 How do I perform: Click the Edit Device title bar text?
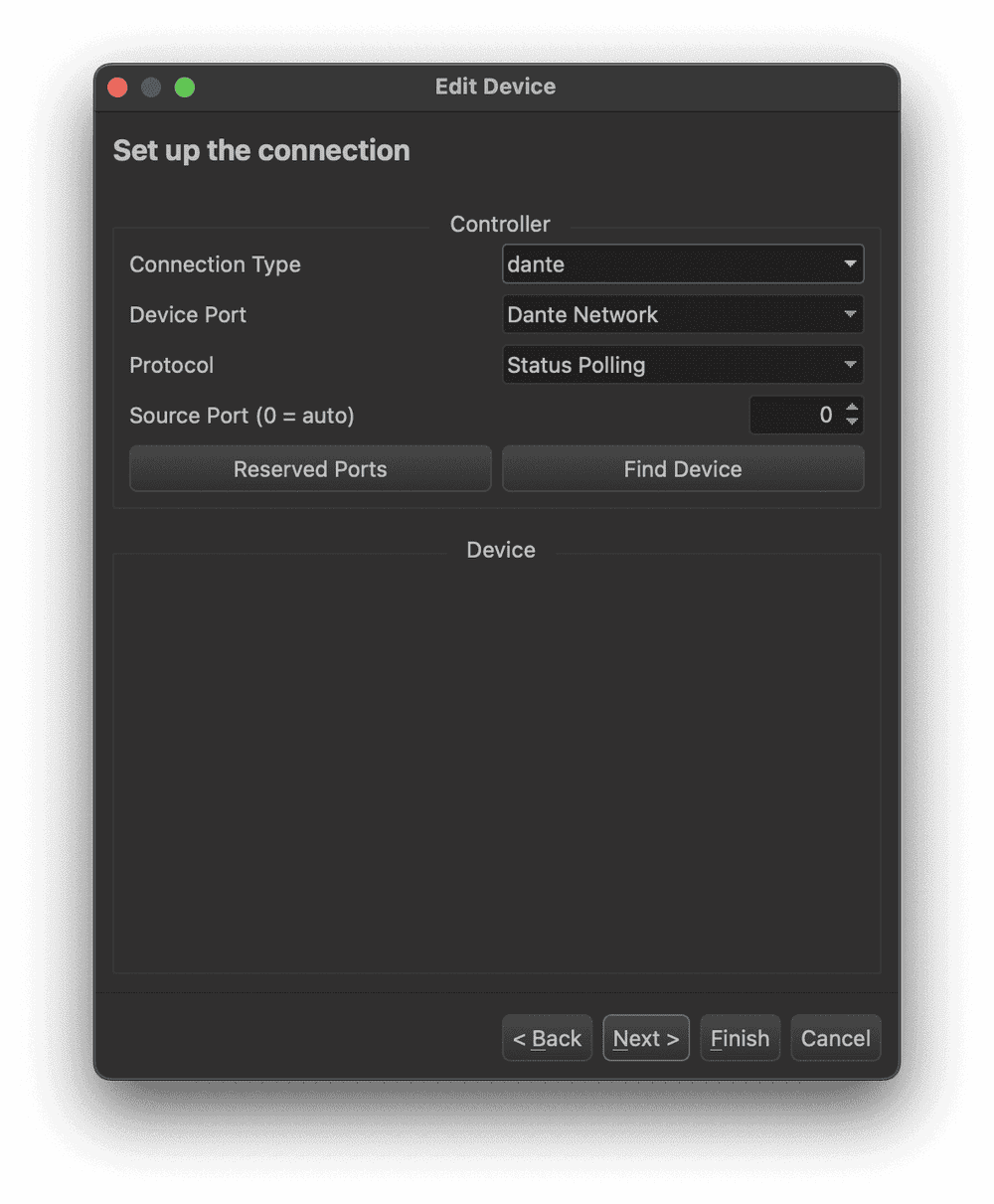495,86
